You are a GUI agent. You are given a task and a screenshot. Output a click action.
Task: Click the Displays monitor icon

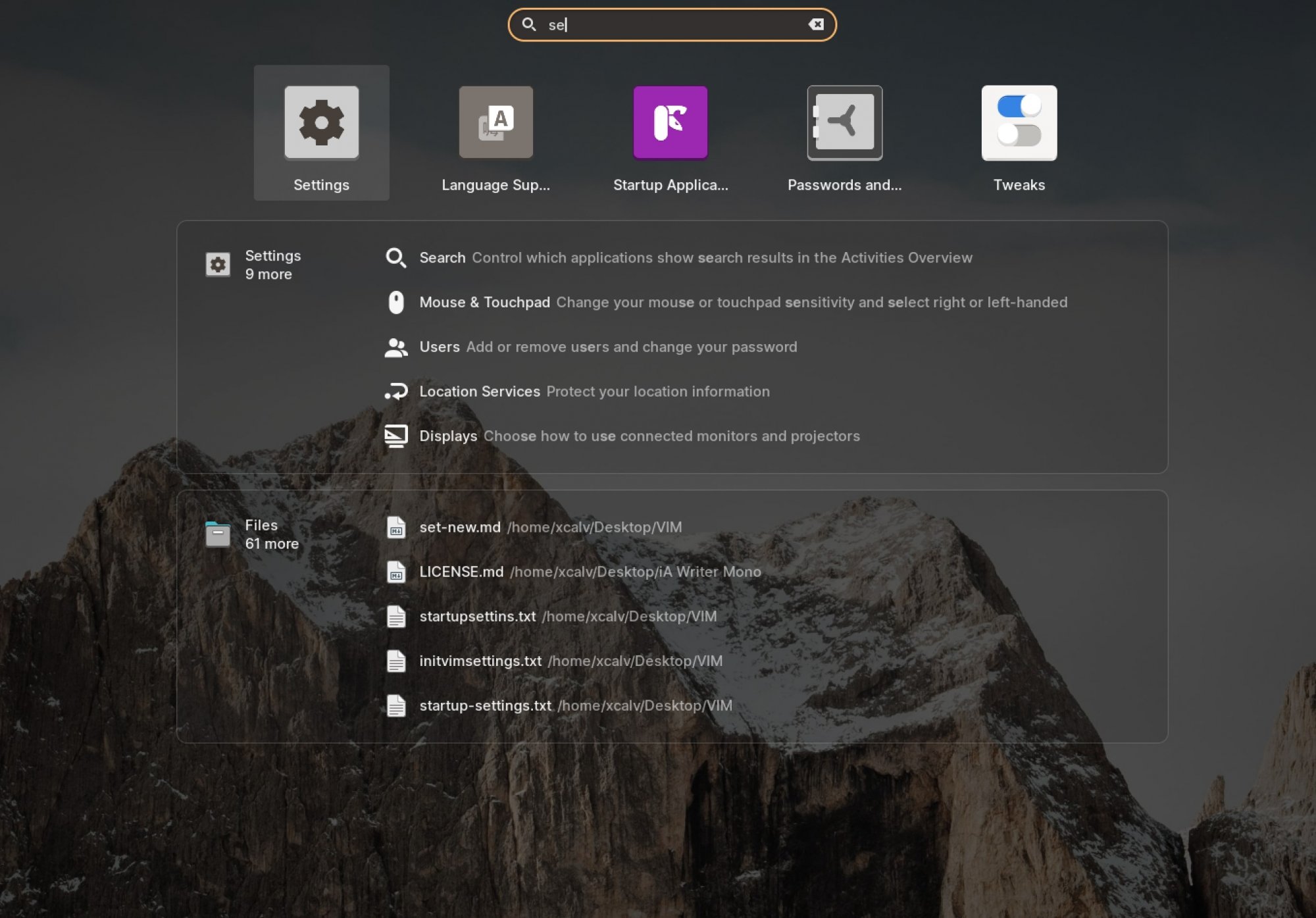pos(395,436)
